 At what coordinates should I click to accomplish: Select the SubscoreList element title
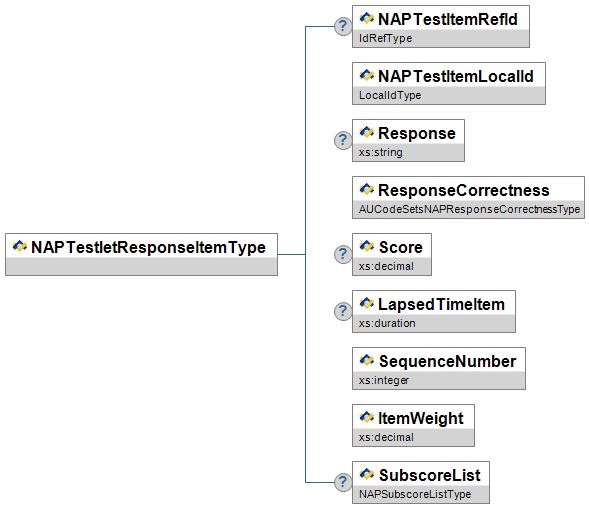point(429,475)
